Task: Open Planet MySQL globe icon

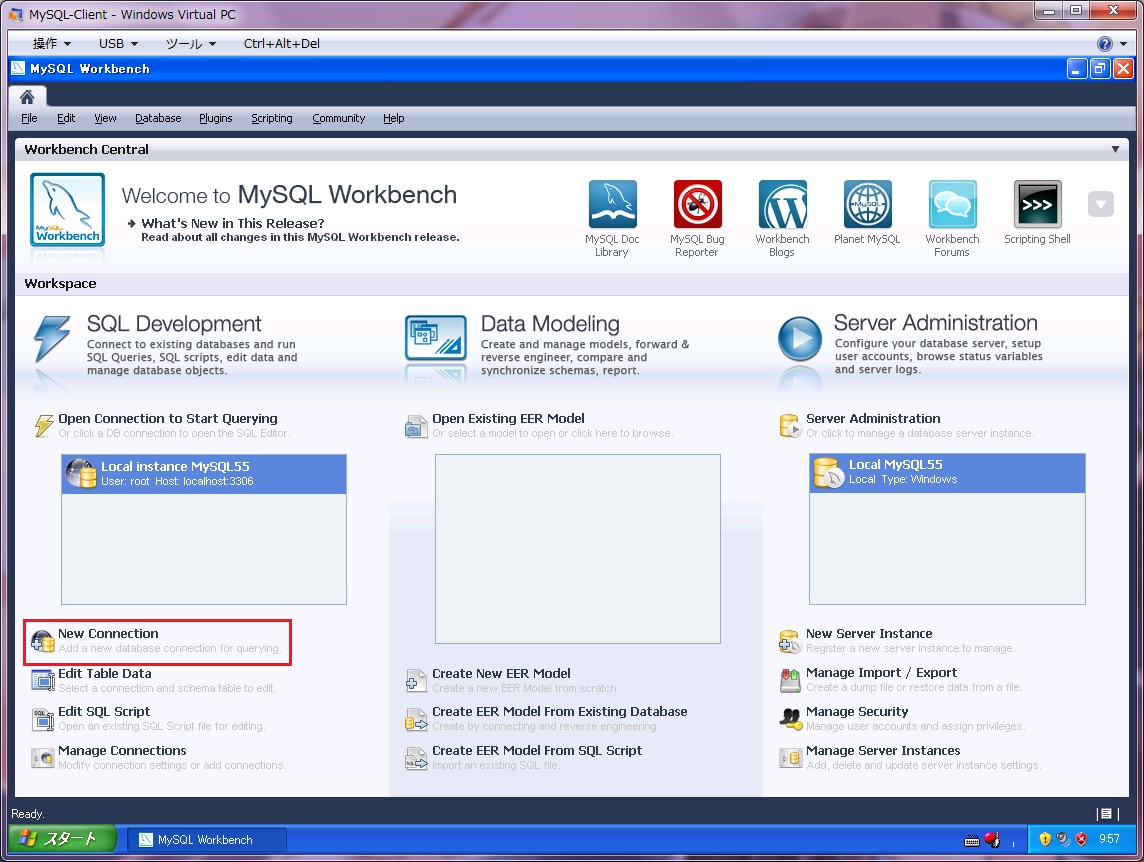Action: (867, 204)
